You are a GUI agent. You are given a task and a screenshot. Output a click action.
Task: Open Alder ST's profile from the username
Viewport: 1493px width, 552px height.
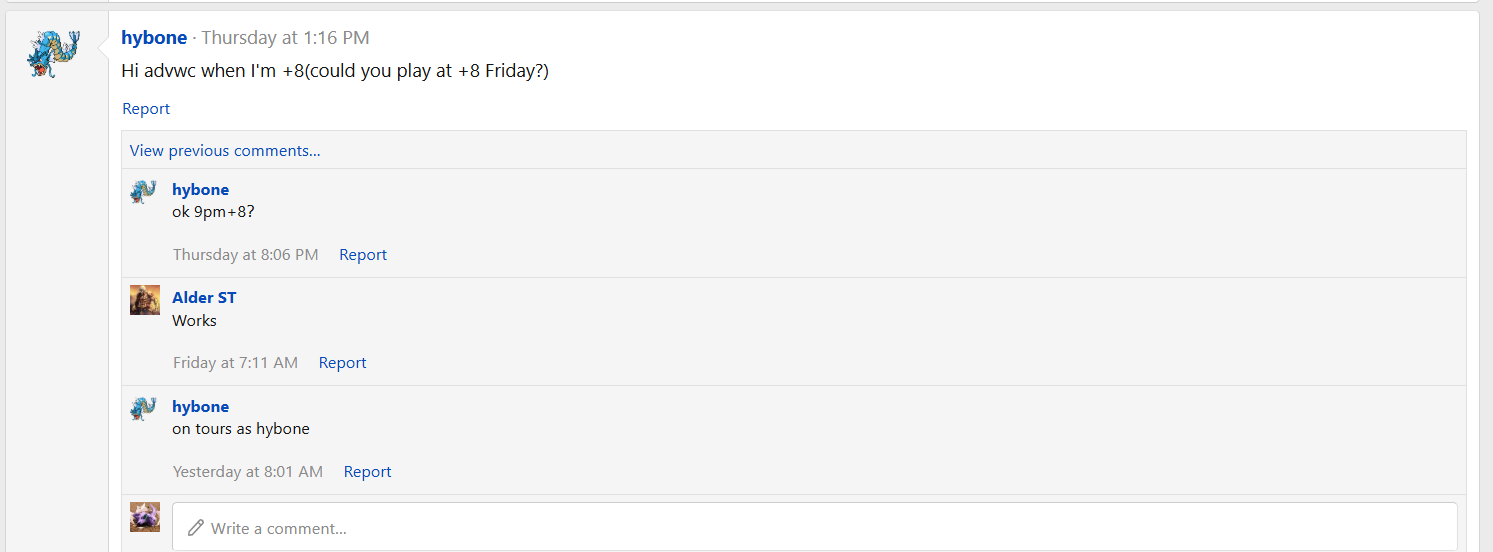[x=204, y=298]
